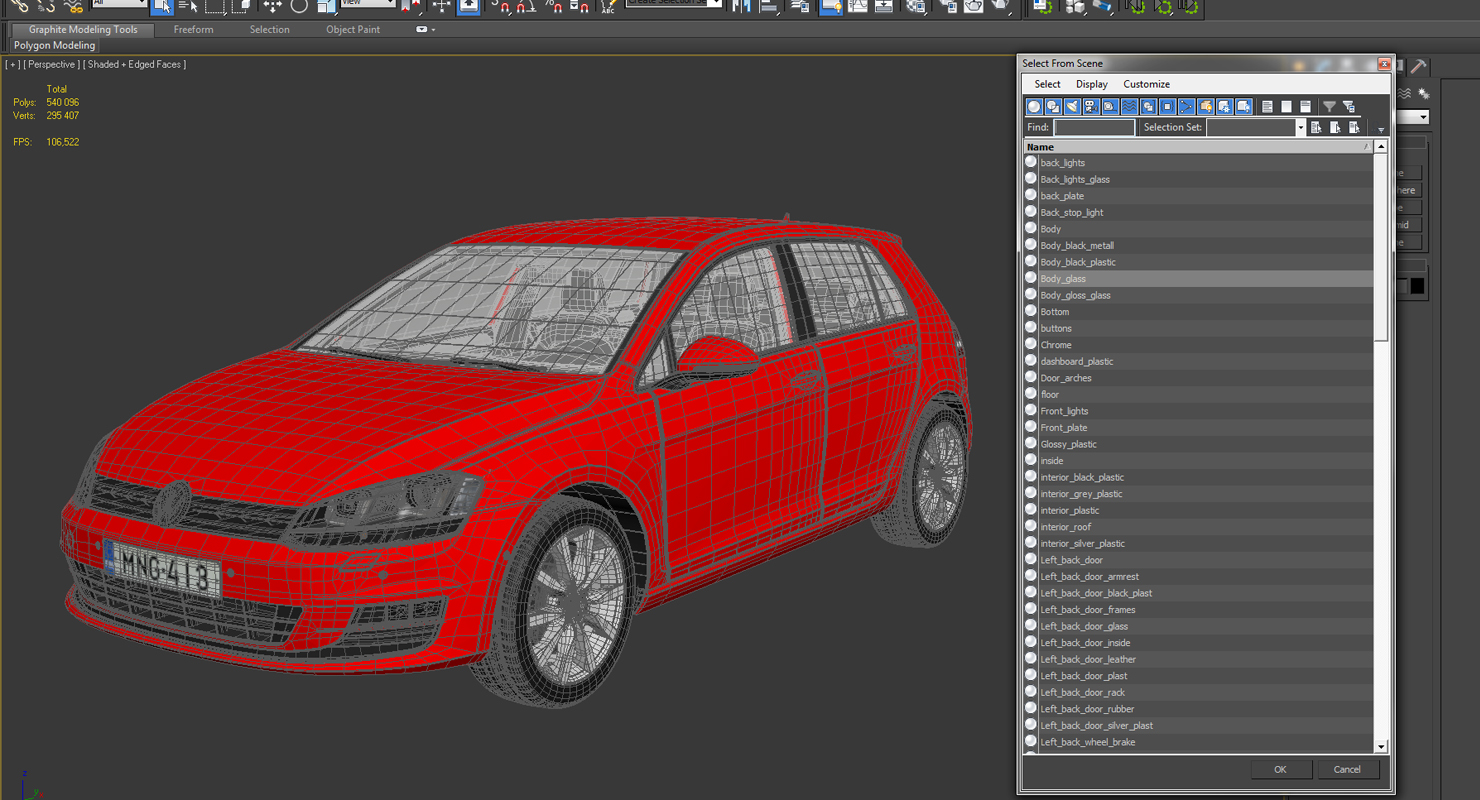1480x800 pixels.
Task: Expand the Polygon Modeling panel
Action: tap(54, 45)
